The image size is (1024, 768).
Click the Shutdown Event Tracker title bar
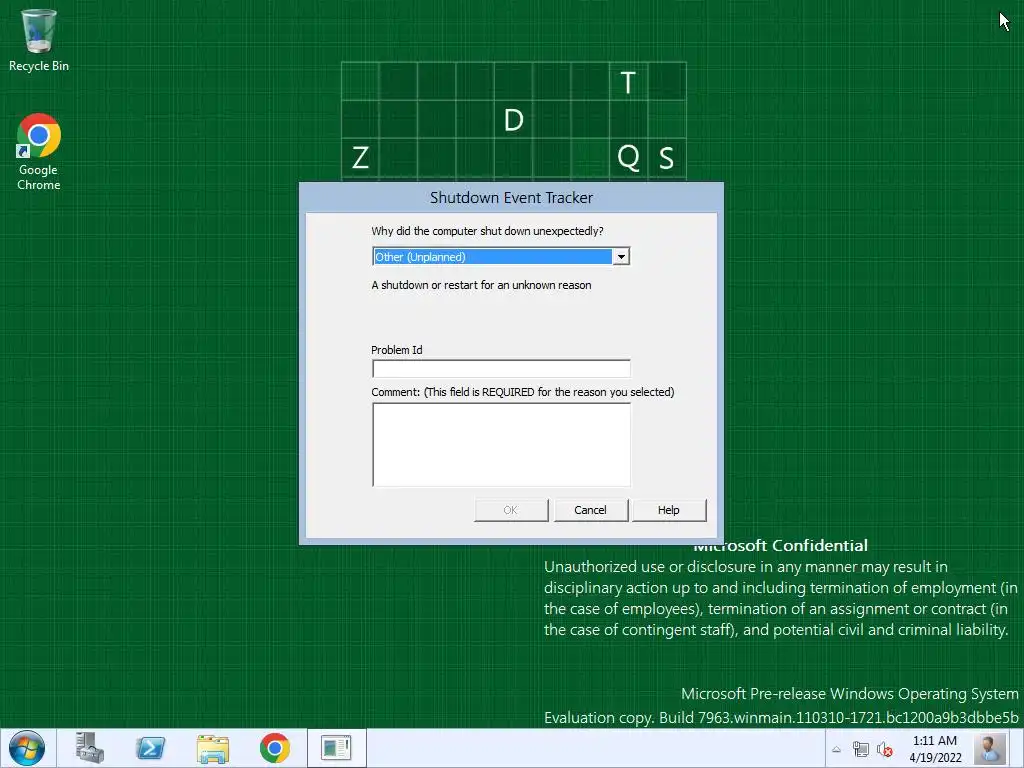[x=511, y=198]
